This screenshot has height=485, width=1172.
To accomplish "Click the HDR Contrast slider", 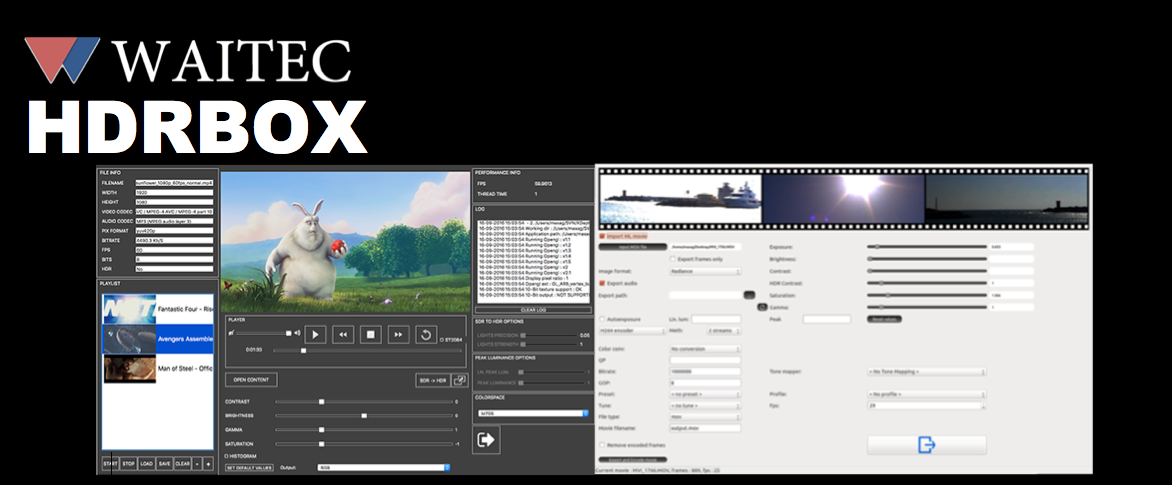I will click(927, 283).
